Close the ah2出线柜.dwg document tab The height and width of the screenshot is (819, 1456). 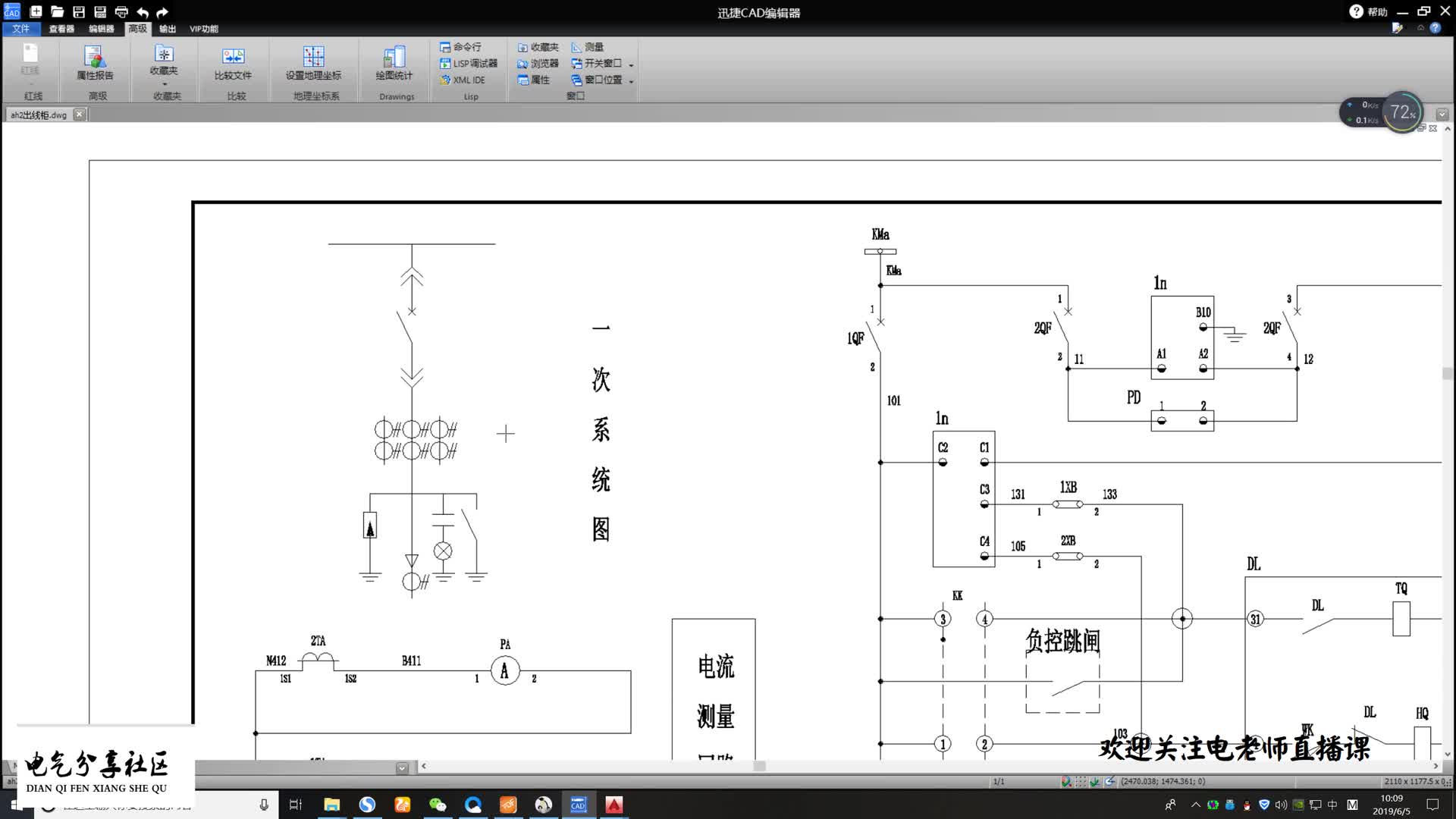tap(79, 115)
